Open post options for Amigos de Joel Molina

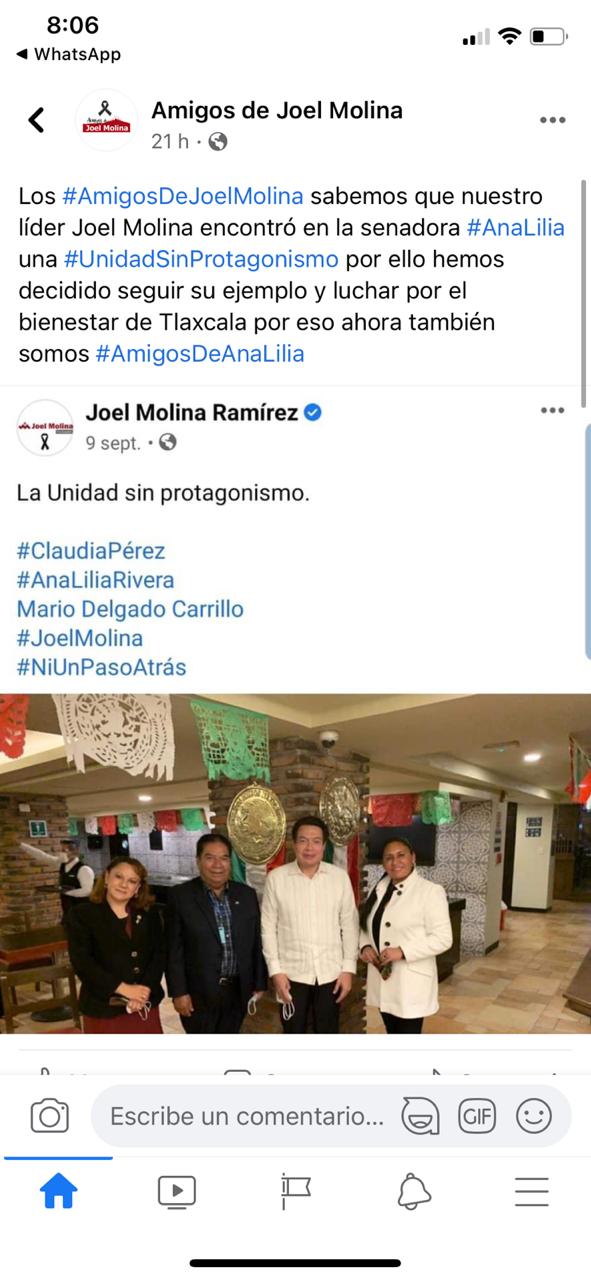[552, 120]
